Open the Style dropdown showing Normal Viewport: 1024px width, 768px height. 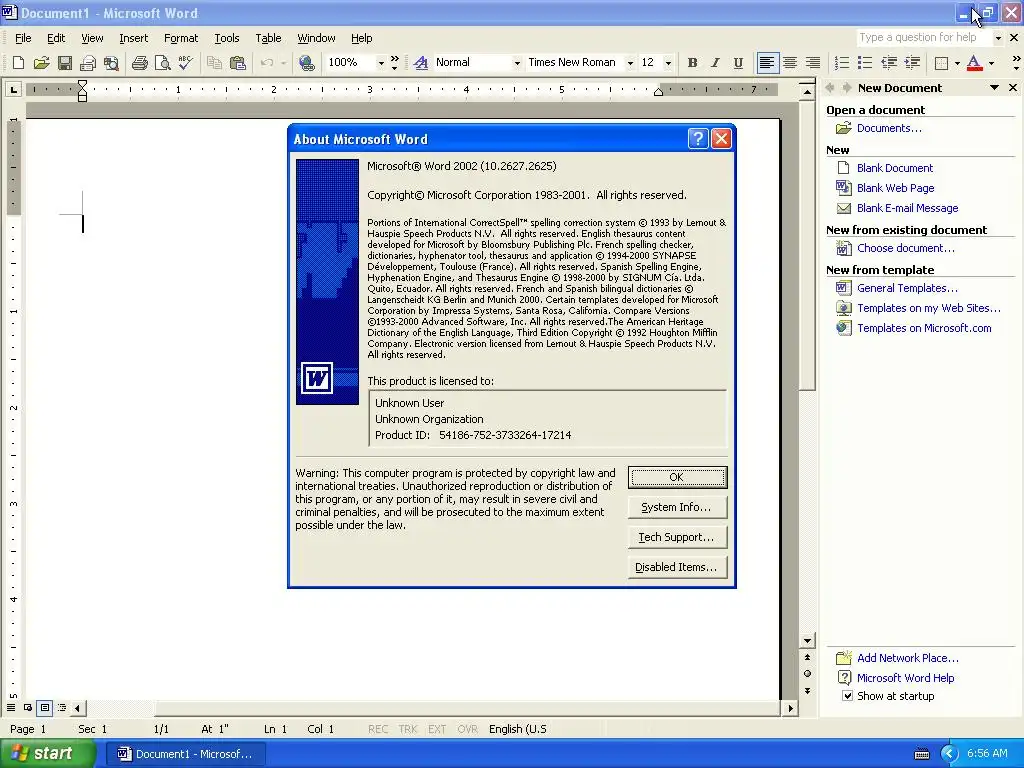point(517,63)
